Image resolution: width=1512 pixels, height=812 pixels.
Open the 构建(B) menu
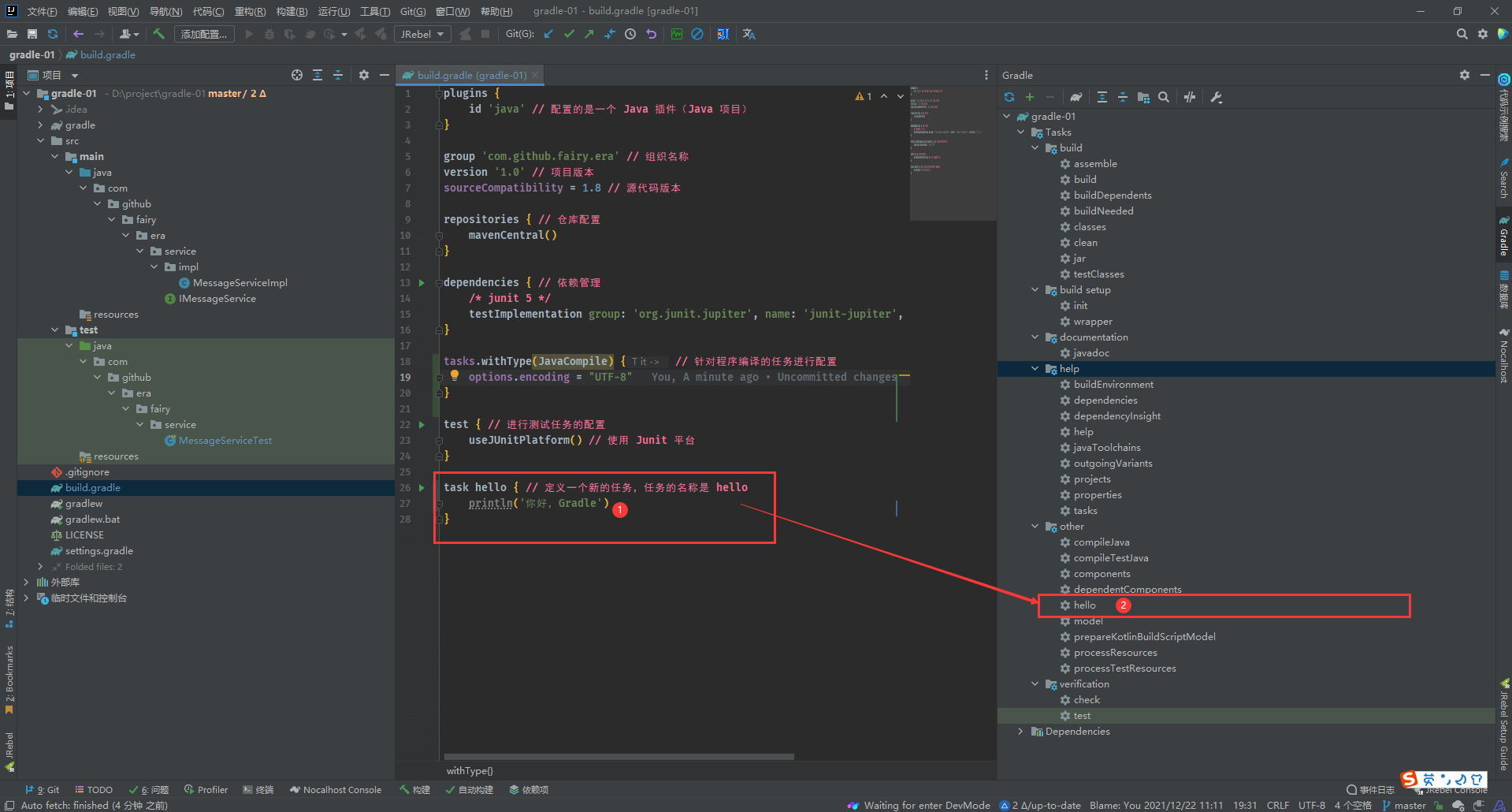pyautogui.click(x=292, y=11)
